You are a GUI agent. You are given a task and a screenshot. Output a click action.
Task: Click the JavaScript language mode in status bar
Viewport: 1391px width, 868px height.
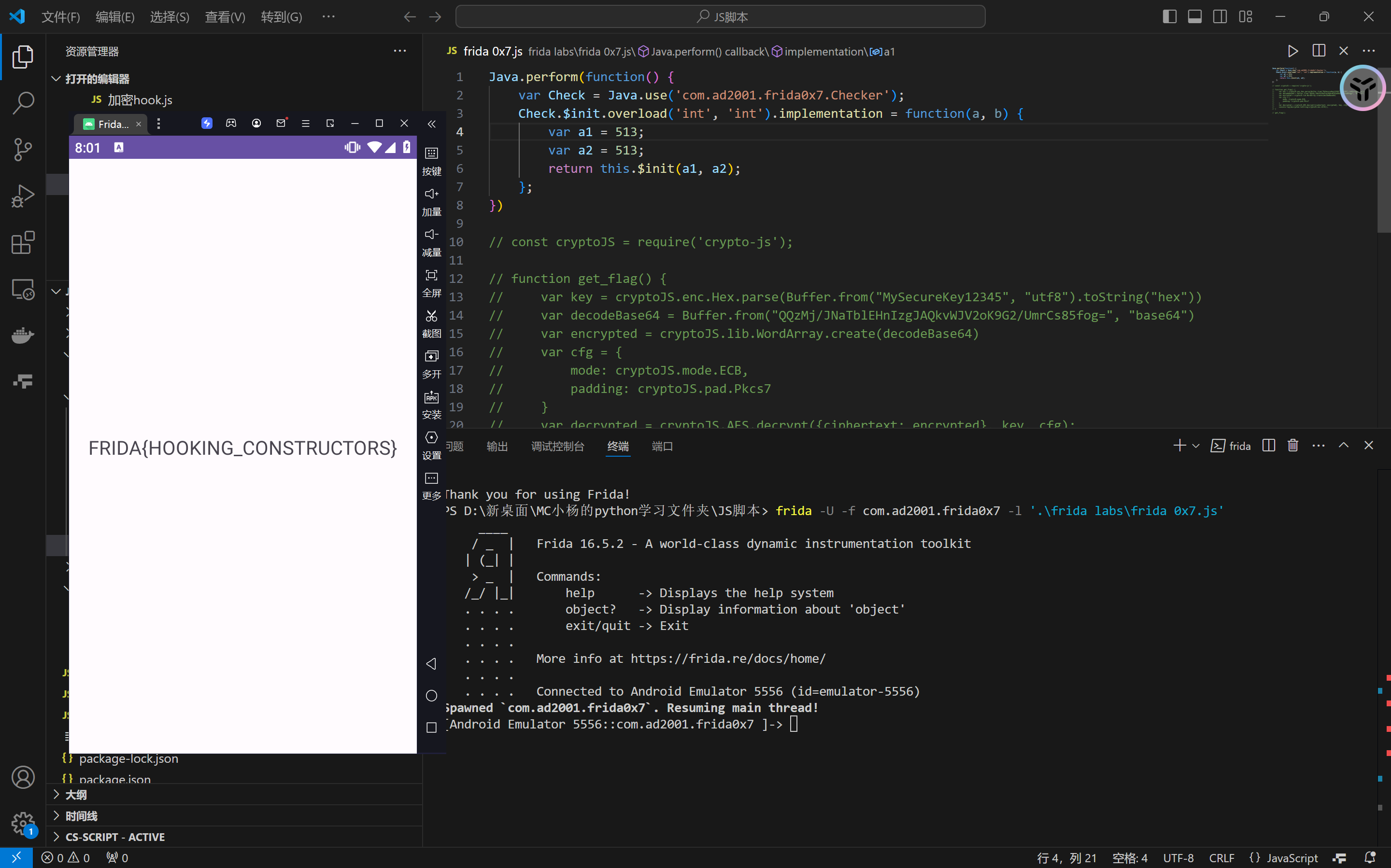(x=1292, y=858)
